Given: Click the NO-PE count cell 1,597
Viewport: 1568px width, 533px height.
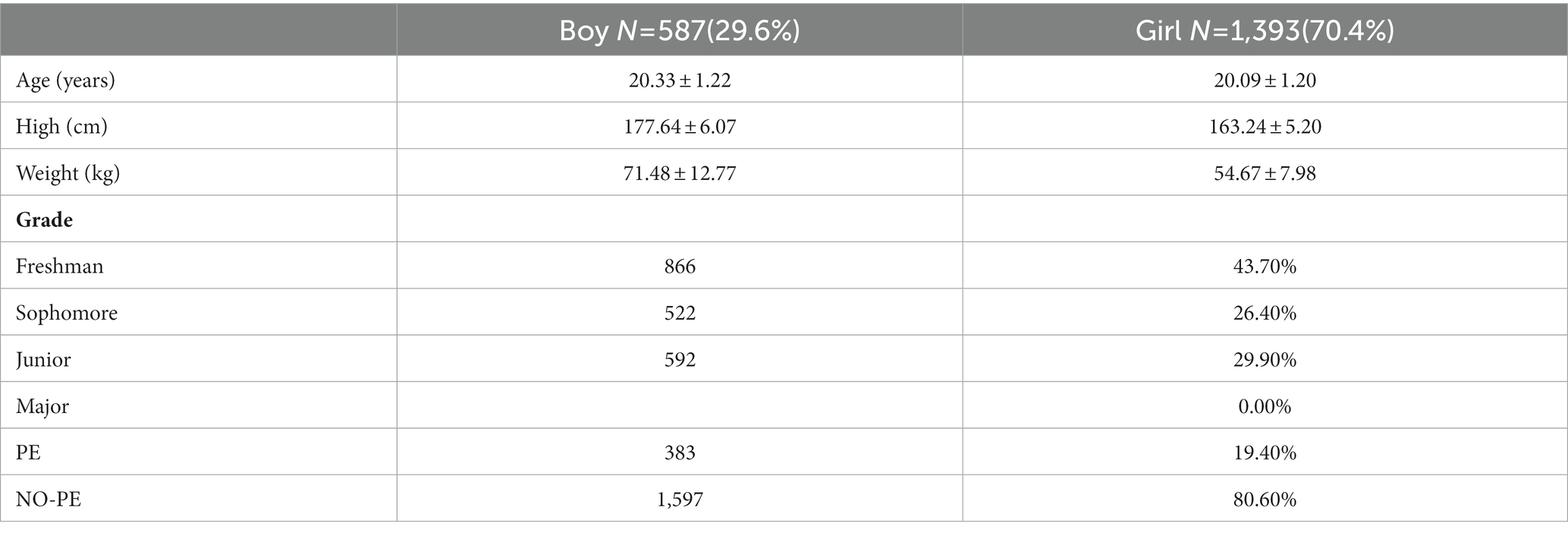Looking at the screenshot, I should [680, 500].
